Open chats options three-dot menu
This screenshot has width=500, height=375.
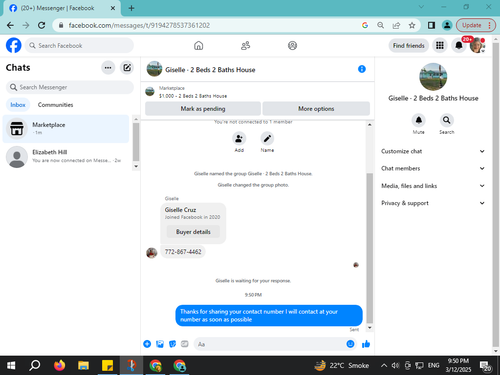click(x=108, y=68)
